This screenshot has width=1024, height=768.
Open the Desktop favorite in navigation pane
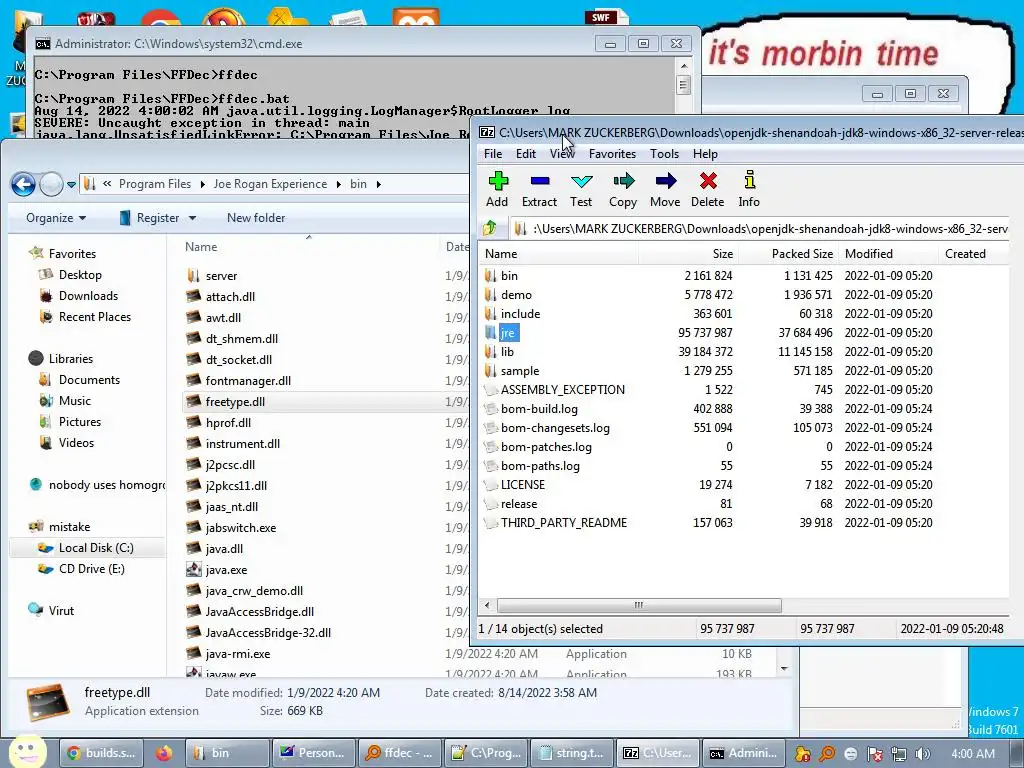80,275
